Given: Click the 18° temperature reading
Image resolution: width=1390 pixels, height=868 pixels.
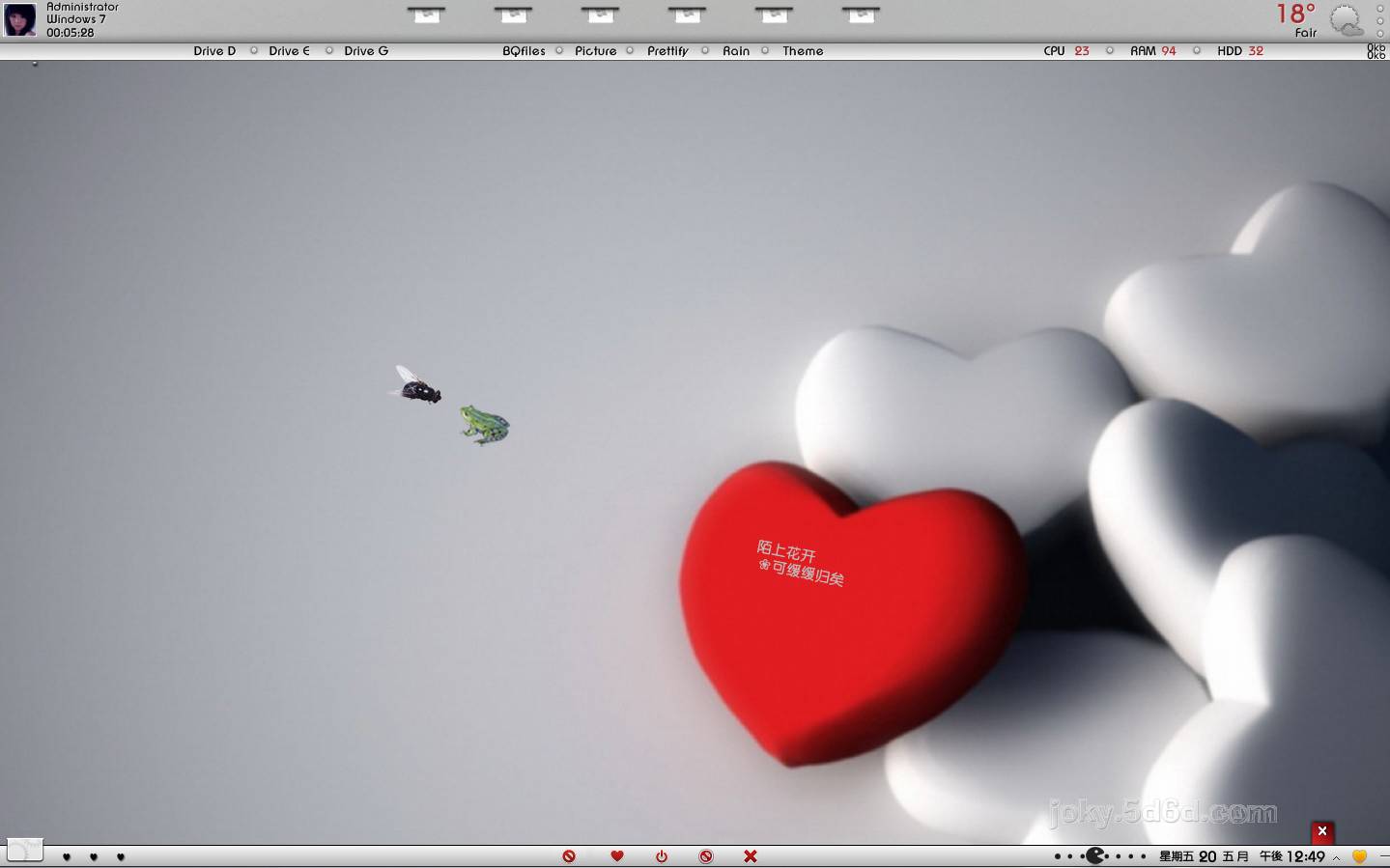Looking at the screenshot, I should coord(1295,14).
